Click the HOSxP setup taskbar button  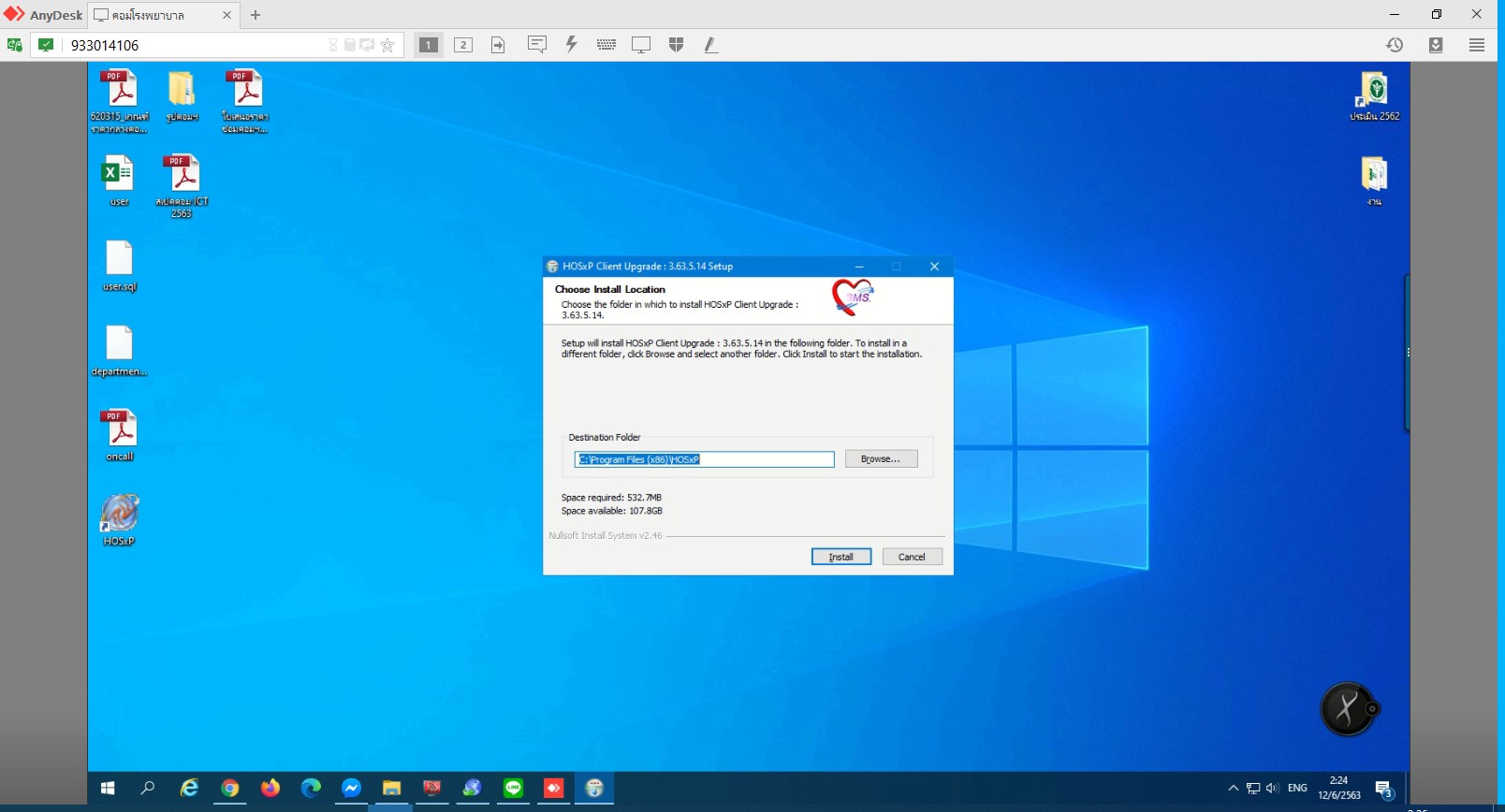pyautogui.click(x=594, y=789)
